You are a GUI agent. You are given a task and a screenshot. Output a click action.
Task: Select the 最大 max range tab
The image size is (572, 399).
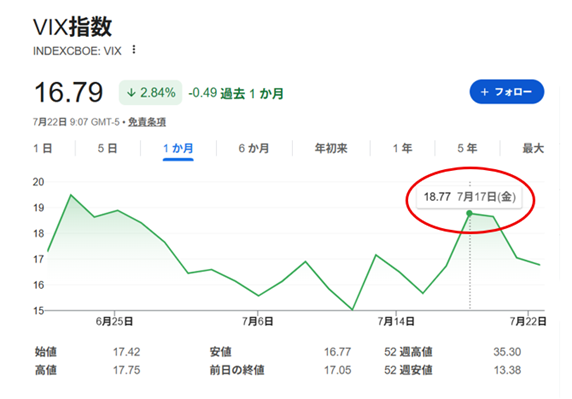point(533,148)
